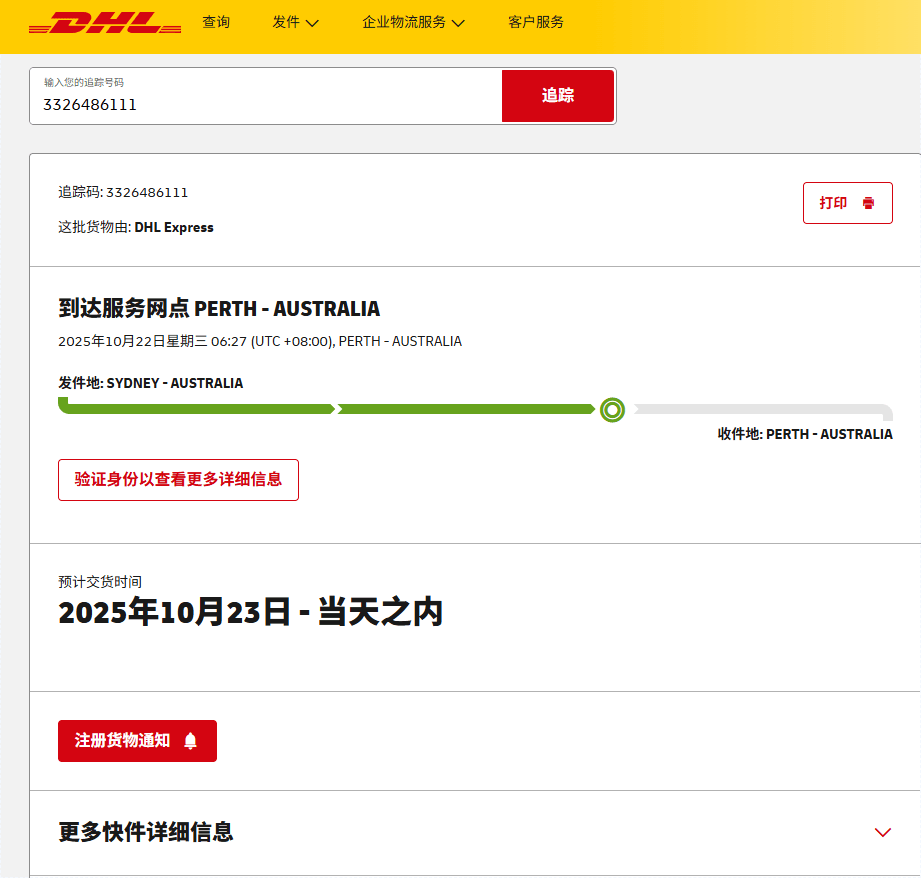Viewport: 921px width, 878px height.
Task: Click the 到达服务网点 PERTH - AUSTRALIA heading
Action: [x=219, y=308]
